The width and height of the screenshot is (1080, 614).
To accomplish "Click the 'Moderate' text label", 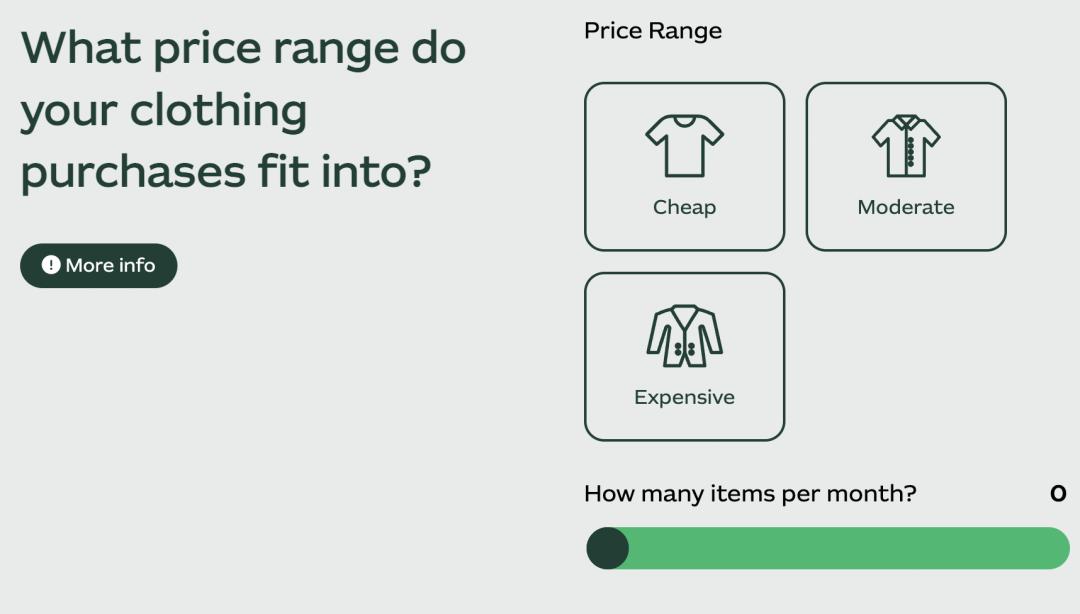I will click(x=906, y=207).
